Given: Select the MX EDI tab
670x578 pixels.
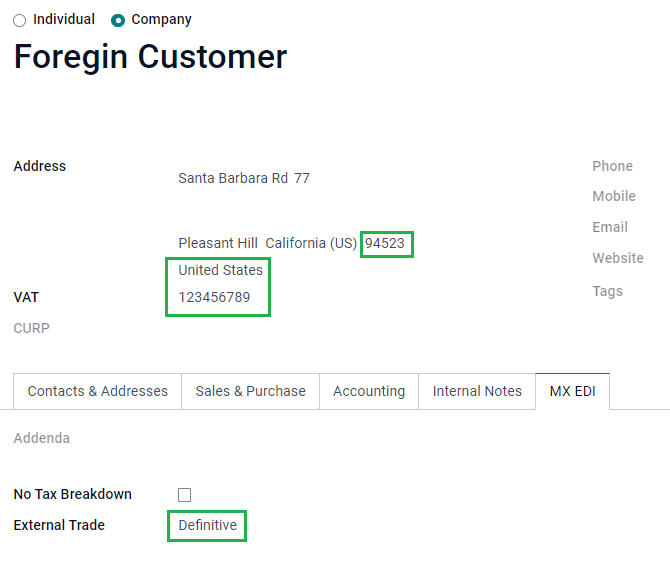Looking at the screenshot, I should tap(572, 391).
